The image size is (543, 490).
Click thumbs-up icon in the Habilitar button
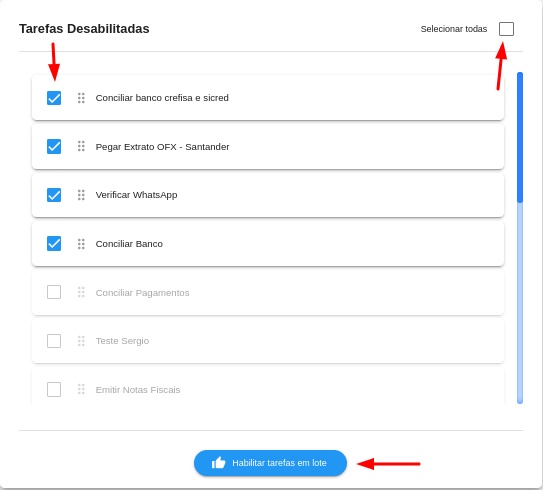coord(219,463)
